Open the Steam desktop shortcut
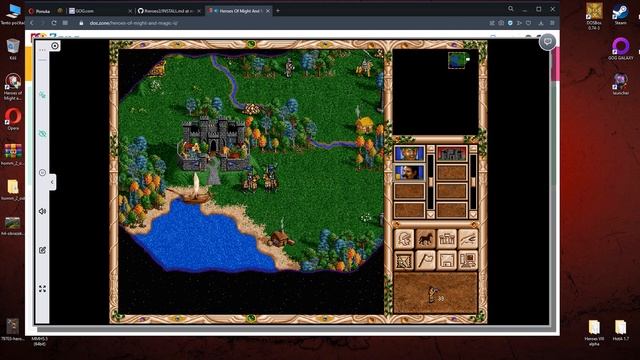Screen dimensions: 640x360 point(620,15)
